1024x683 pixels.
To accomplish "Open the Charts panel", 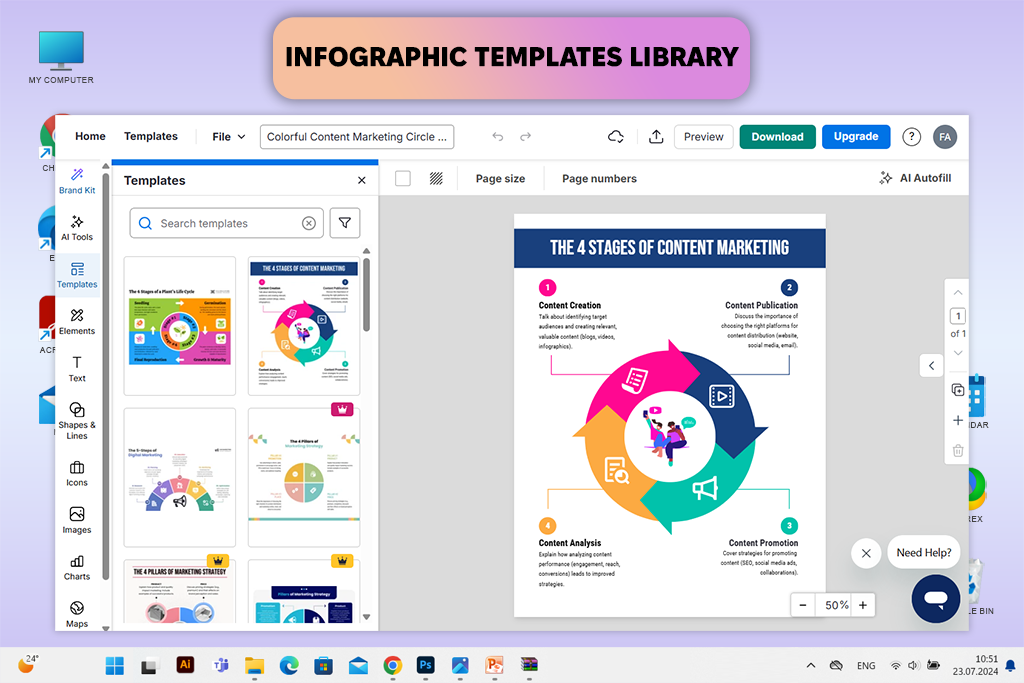I will pyautogui.click(x=77, y=567).
